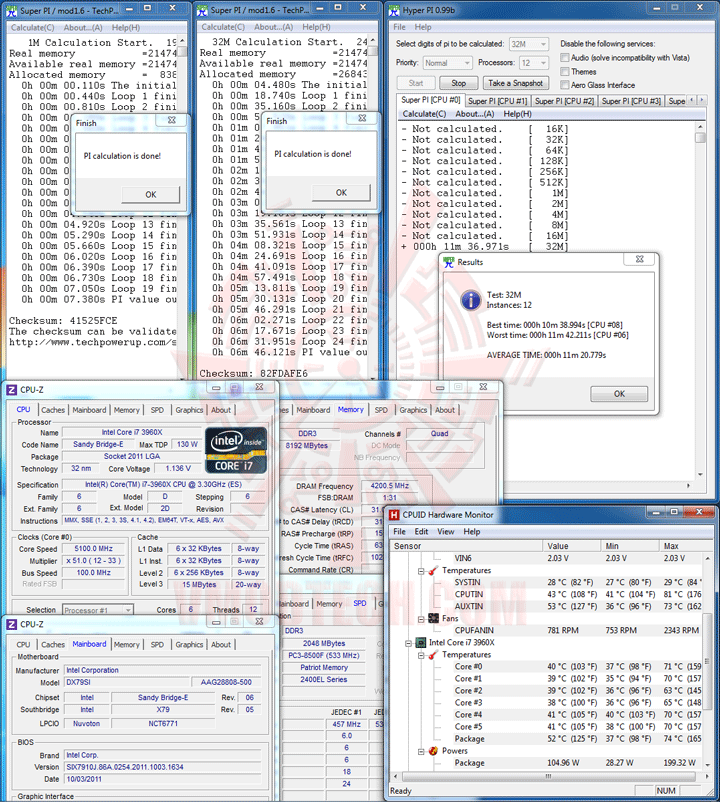Screen dimensions: 720x802
Task: Toggle Aero Glass Interface checkbox
Action: (565, 85)
